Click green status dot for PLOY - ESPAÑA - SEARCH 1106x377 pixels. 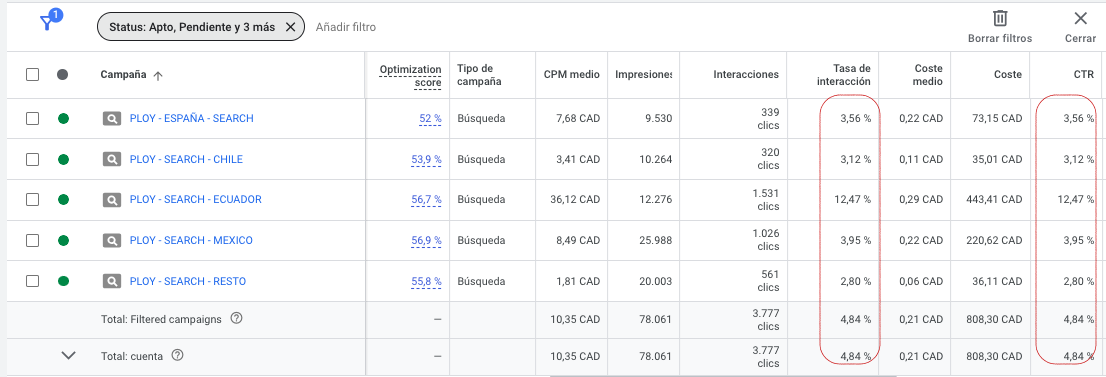63,119
